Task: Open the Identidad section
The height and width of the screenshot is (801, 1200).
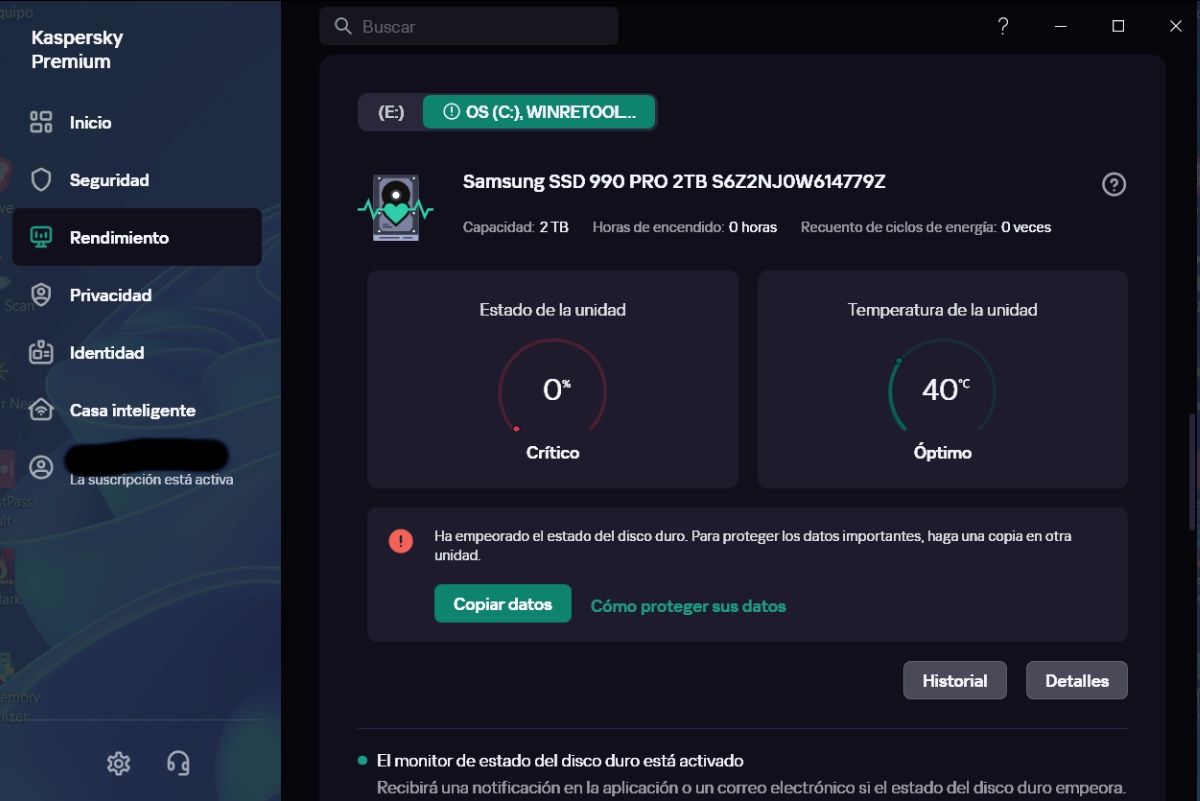Action: click(x=136, y=353)
